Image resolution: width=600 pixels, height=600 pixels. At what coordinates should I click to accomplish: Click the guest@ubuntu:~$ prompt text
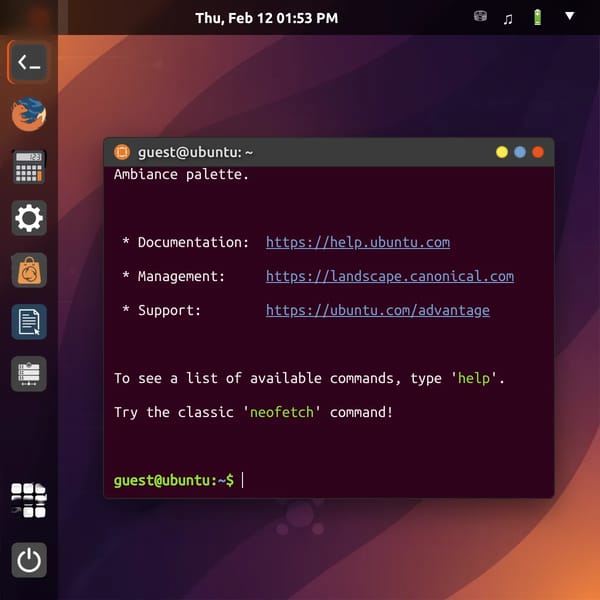(x=174, y=480)
